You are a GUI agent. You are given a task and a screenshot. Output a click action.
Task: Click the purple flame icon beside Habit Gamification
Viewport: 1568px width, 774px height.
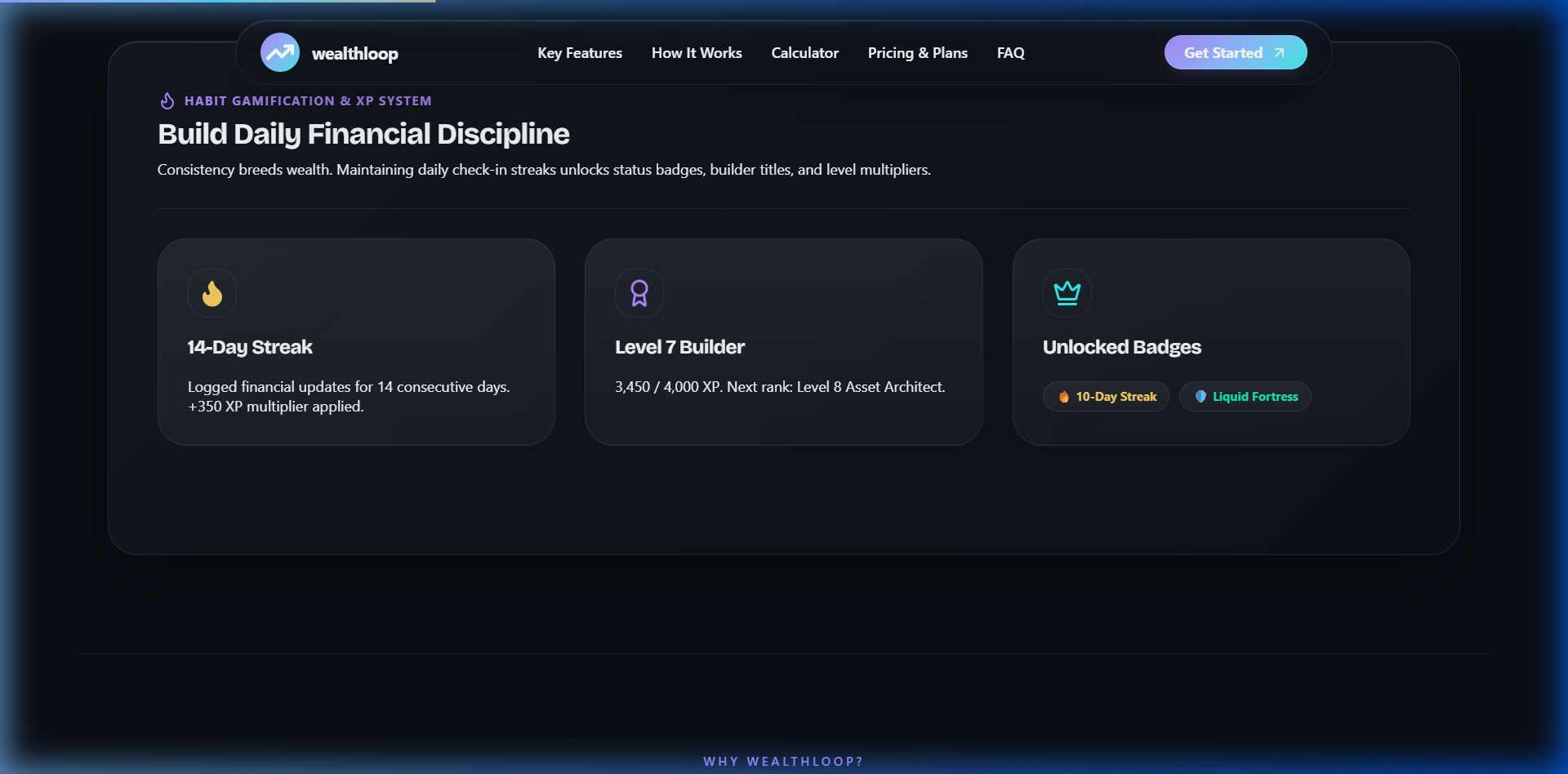167,100
